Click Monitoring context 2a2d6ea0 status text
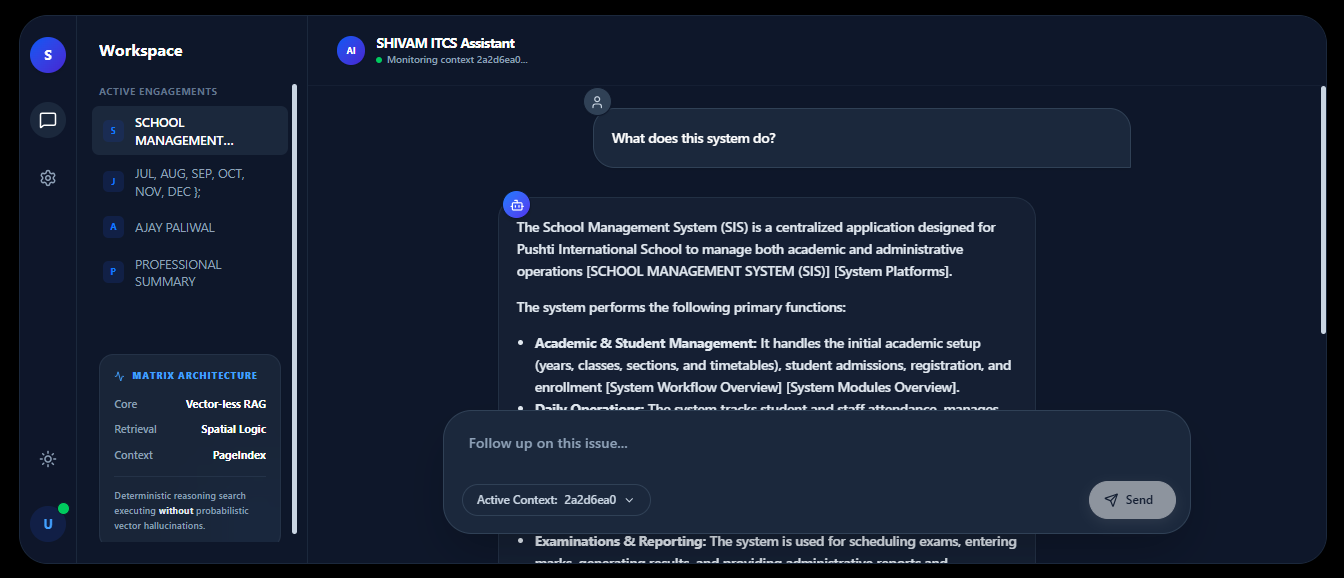Screen dimensions: 1344x578 pyautogui.click(x=457, y=60)
